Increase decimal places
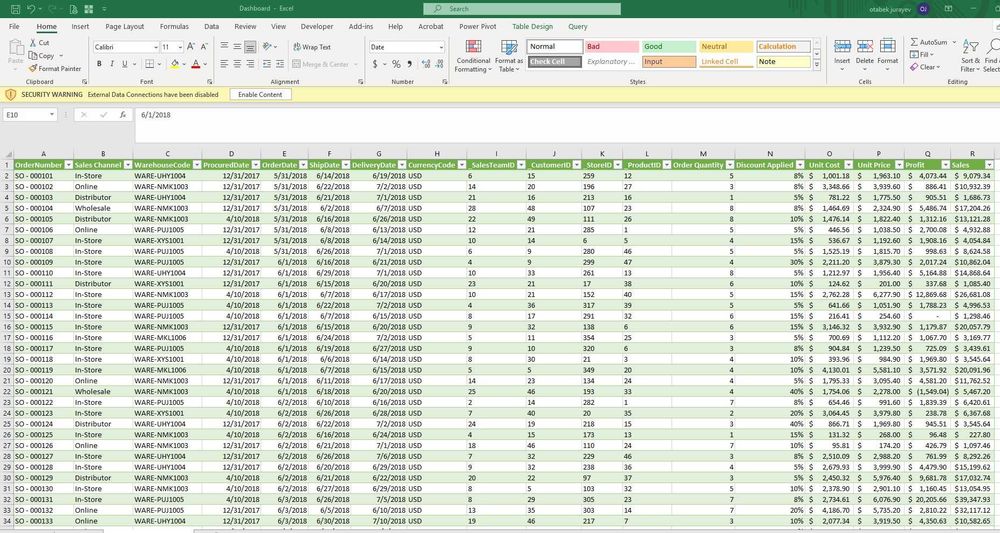 pos(425,64)
